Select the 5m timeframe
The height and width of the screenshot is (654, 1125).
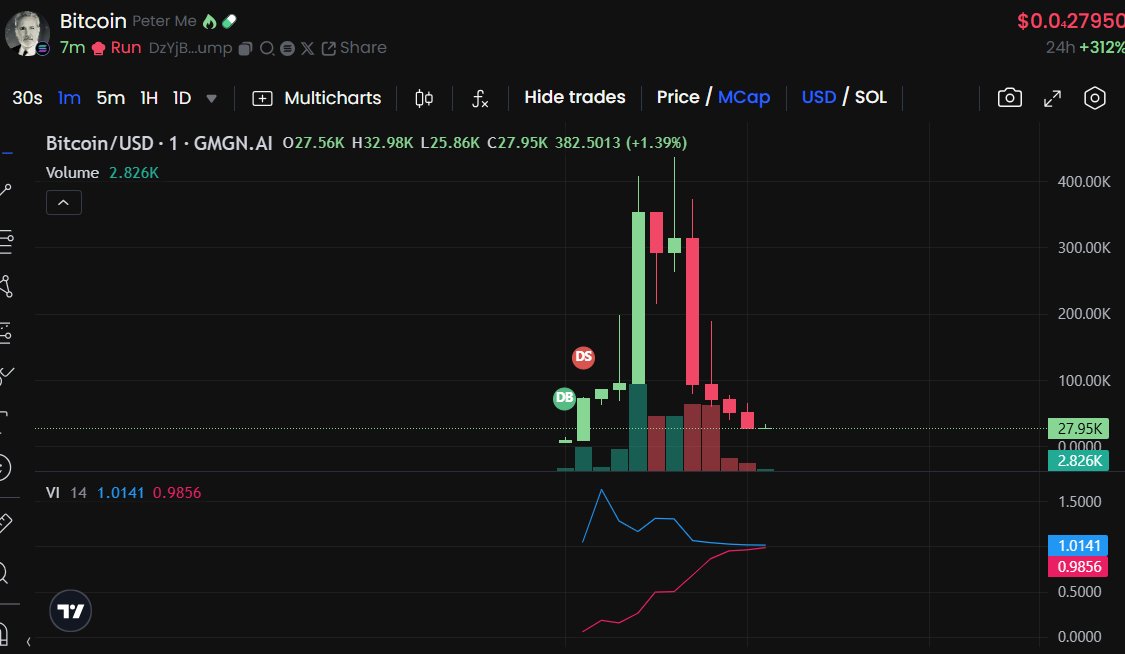[x=110, y=98]
